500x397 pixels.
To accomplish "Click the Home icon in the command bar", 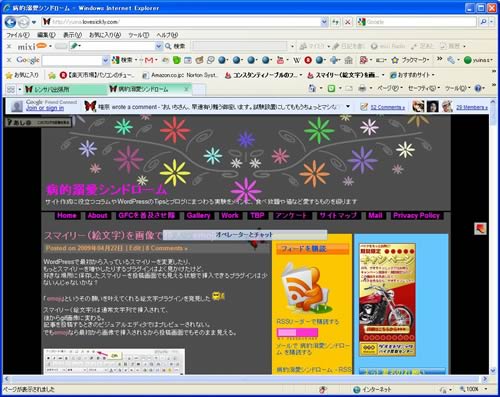I will click(312, 88).
